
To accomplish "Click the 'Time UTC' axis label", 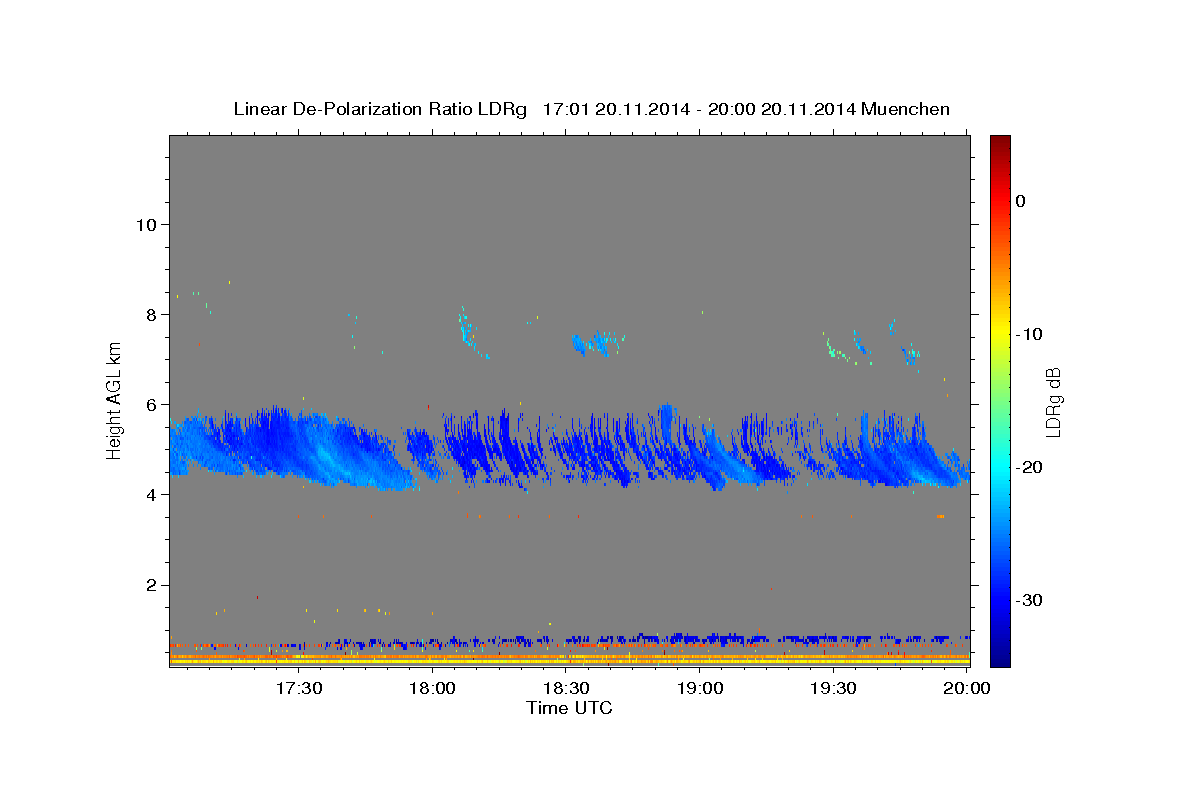I will (569, 708).
